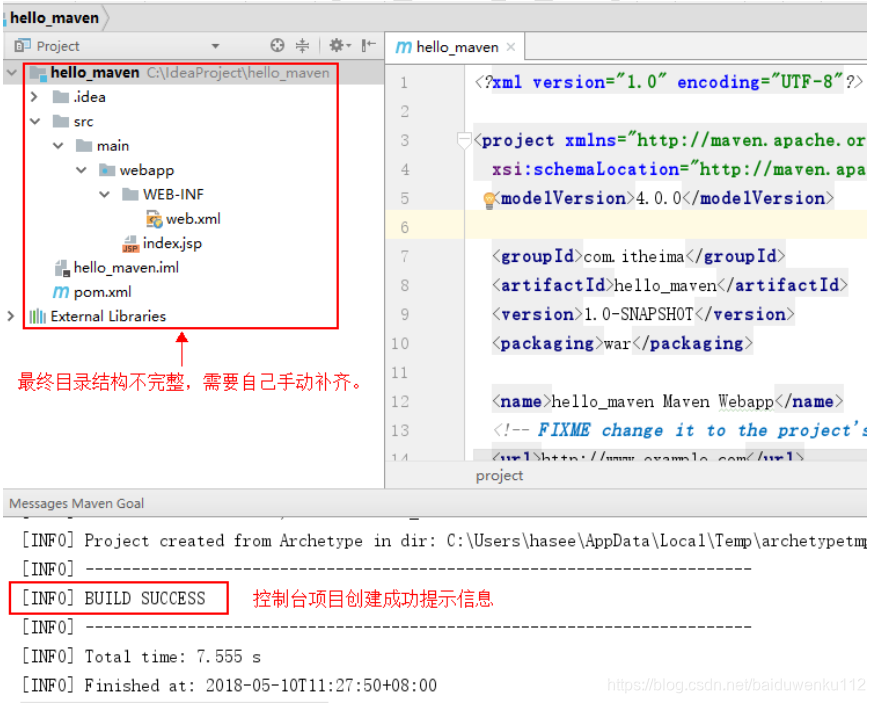The image size is (875, 703).
Task: Select the webapp tree row label
Action: click(147, 170)
